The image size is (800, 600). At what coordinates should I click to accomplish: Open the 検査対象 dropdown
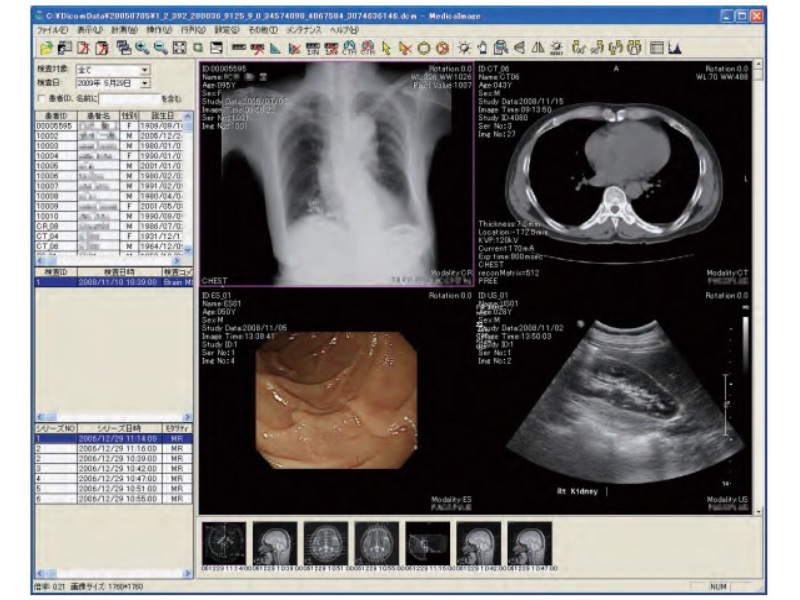144,69
